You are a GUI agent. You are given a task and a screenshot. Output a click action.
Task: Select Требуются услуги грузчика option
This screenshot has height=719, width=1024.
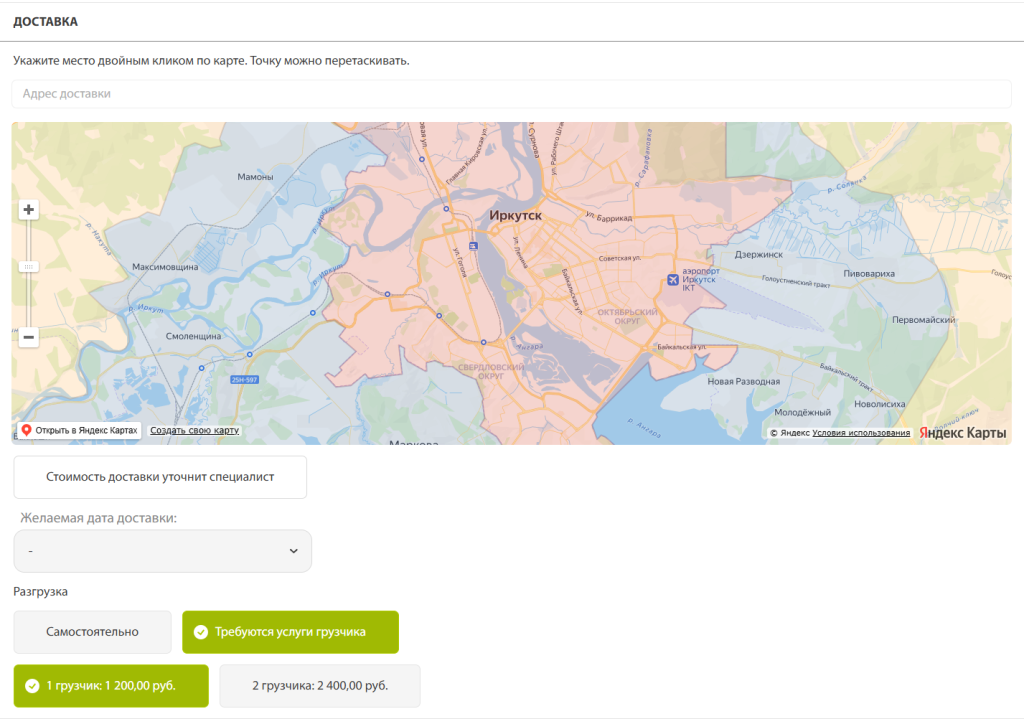tap(291, 631)
